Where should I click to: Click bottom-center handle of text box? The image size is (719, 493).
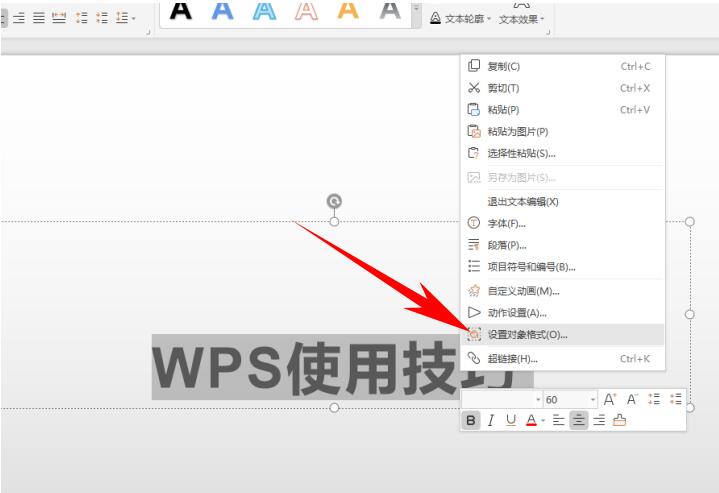coord(334,407)
